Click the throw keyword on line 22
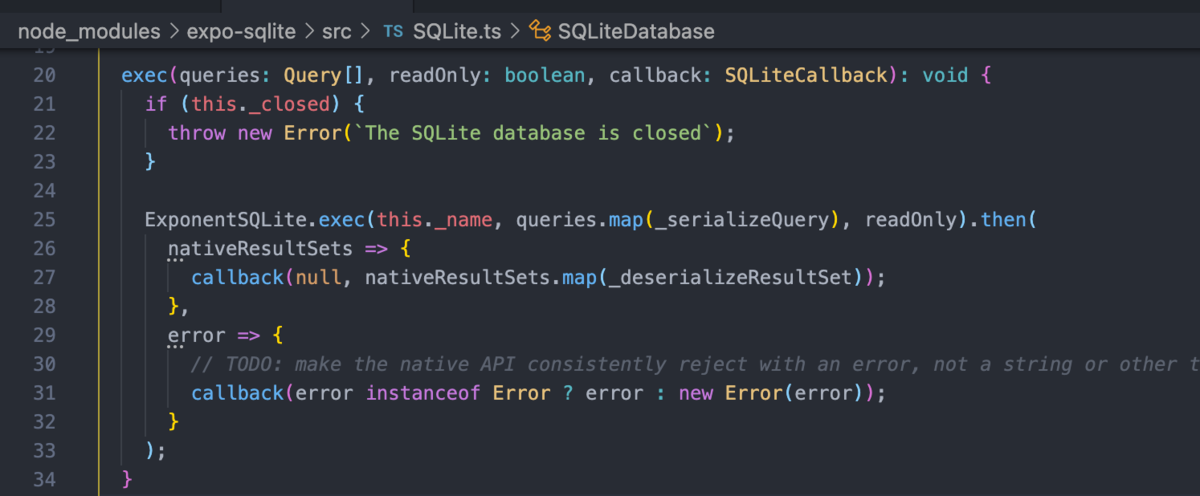This screenshot has width=1200, height=496. coord(197,134)
